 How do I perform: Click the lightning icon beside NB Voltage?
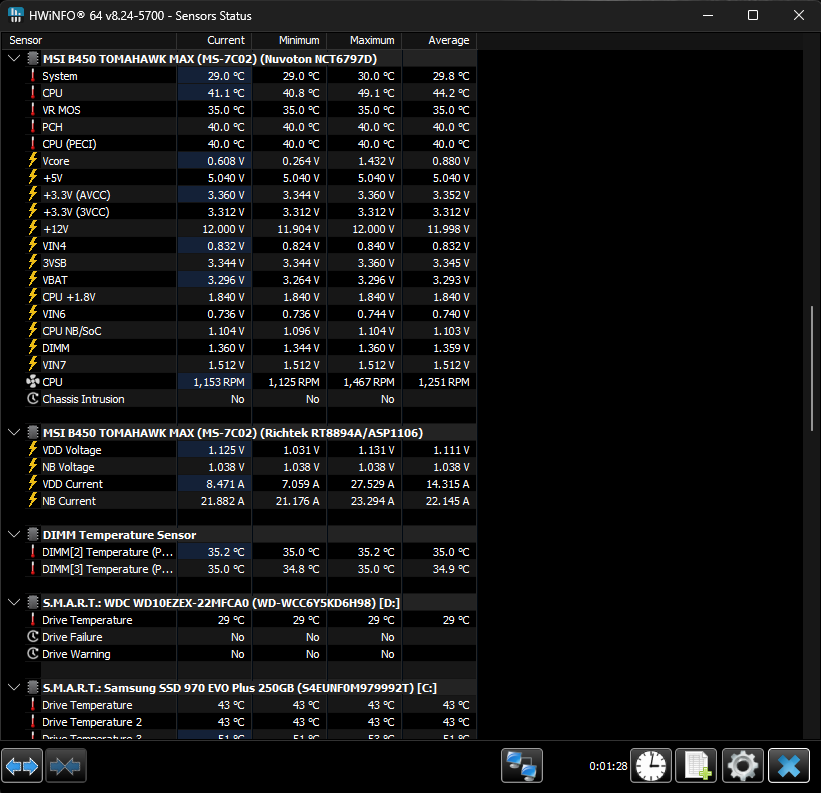(33, 466)
